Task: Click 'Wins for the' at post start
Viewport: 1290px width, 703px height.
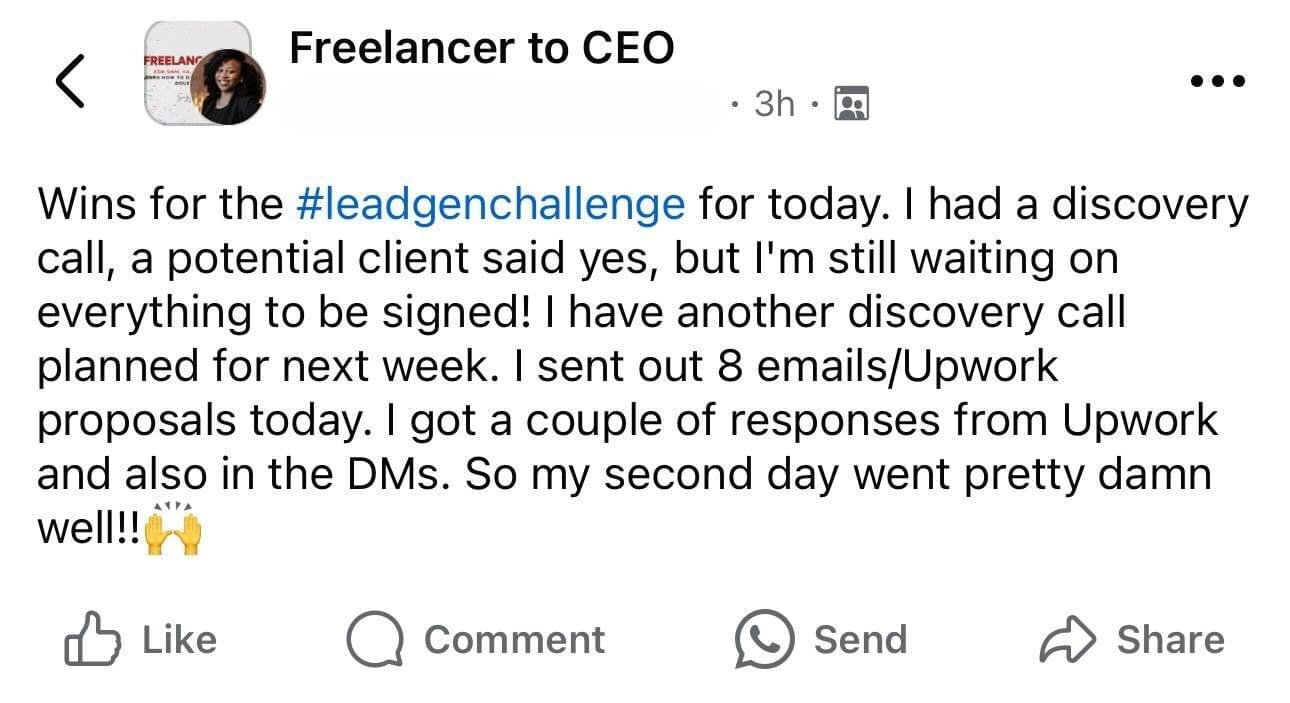Action: [x=160, y=204]
